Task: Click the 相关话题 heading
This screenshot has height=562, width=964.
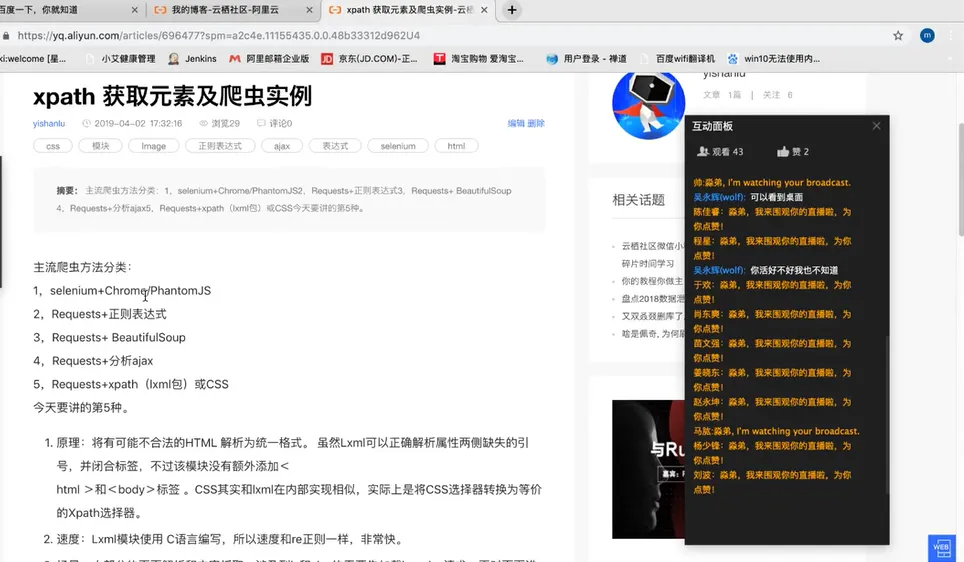Action: (638, 200)
